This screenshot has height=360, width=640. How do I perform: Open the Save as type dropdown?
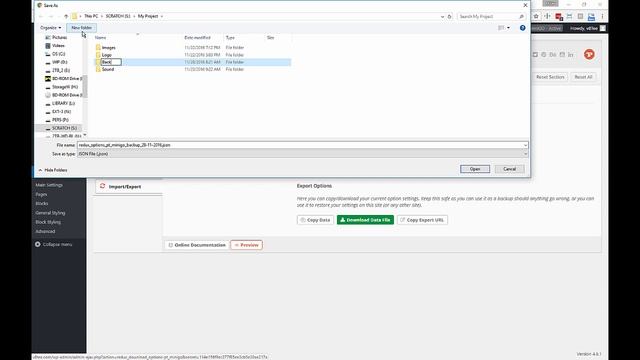click(x=302, y=154)
